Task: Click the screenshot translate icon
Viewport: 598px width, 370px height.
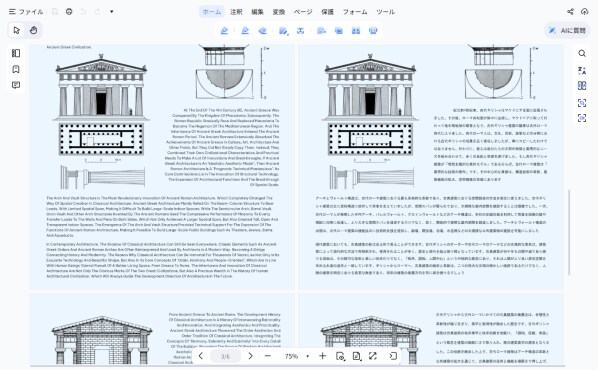Action: pyautogui.click(x=582, y=103)
